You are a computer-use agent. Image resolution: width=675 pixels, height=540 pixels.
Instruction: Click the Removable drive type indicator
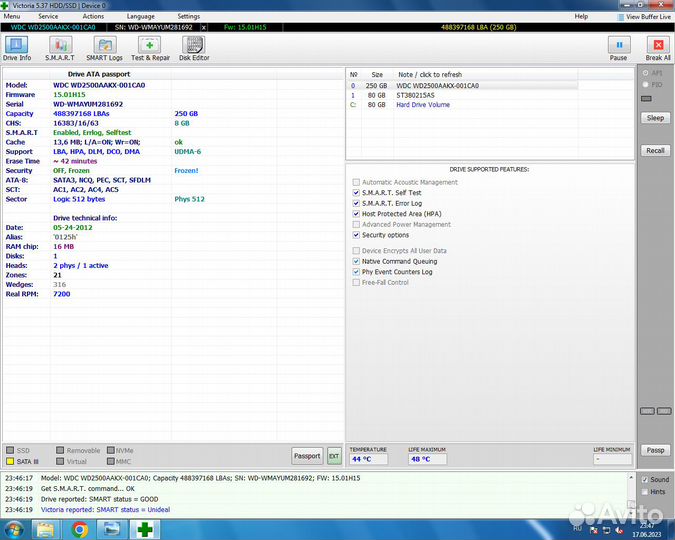click(60, 450)
